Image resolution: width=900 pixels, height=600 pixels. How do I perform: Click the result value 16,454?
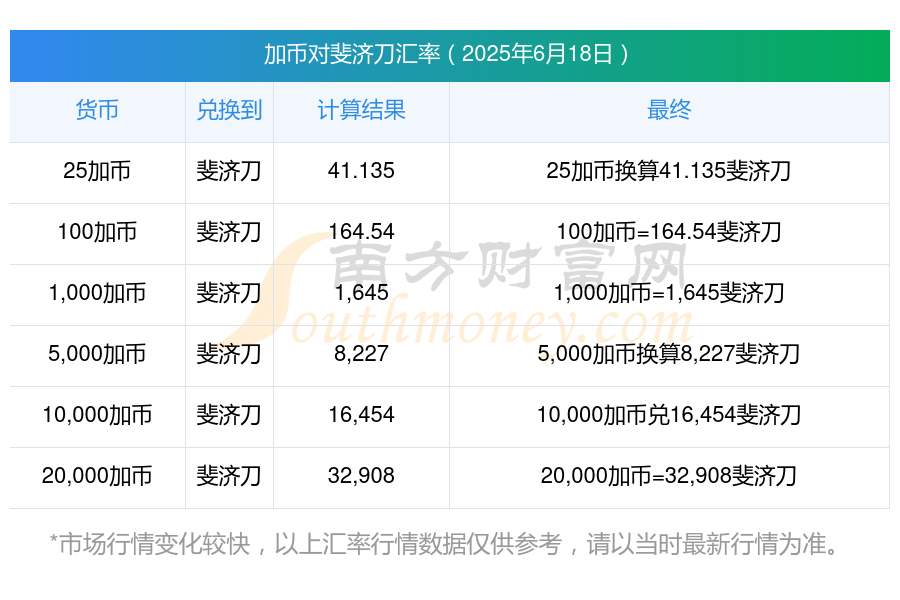(x=361, y=415)
